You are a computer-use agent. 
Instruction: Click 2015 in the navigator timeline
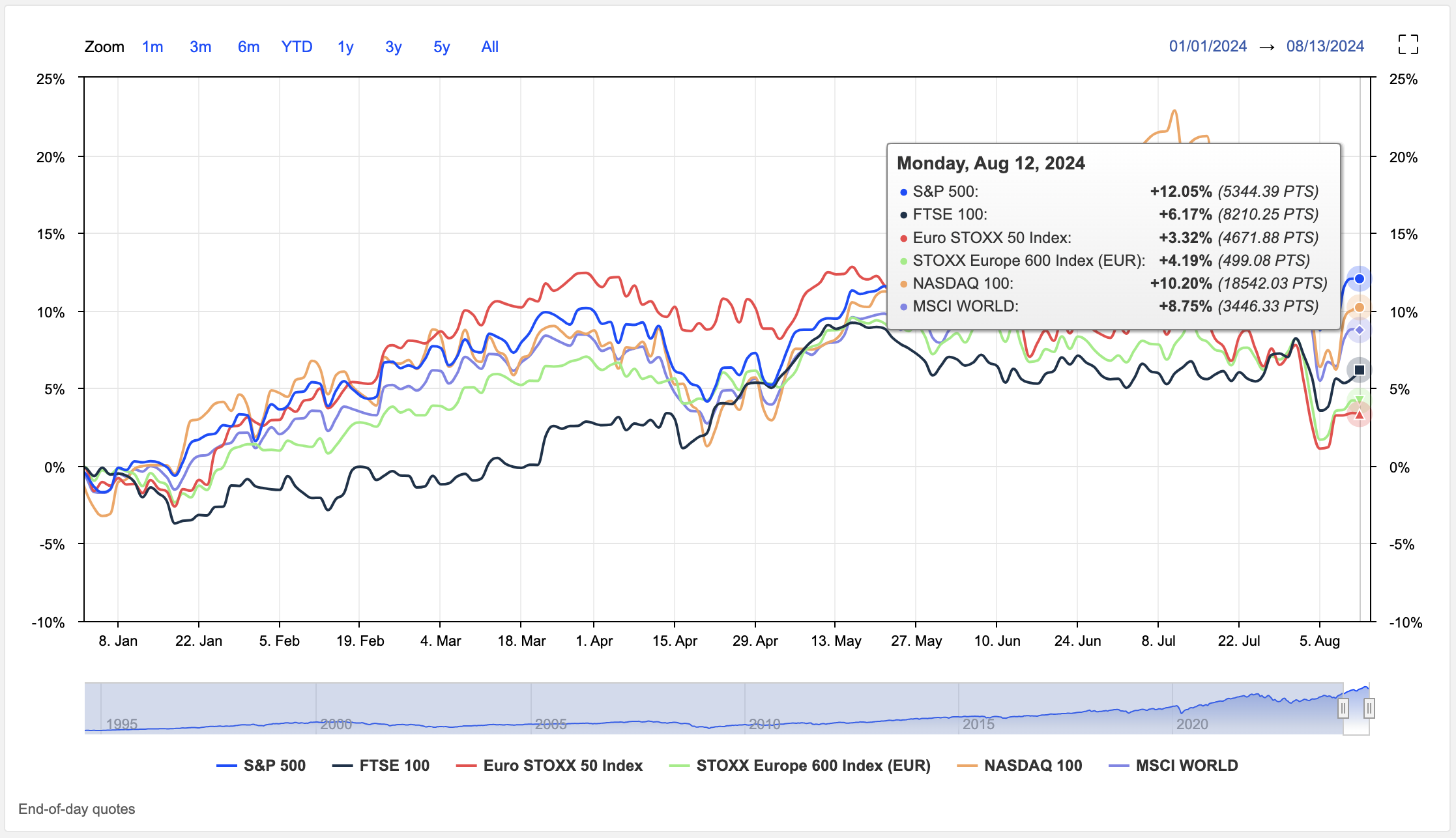coord(978,724)
